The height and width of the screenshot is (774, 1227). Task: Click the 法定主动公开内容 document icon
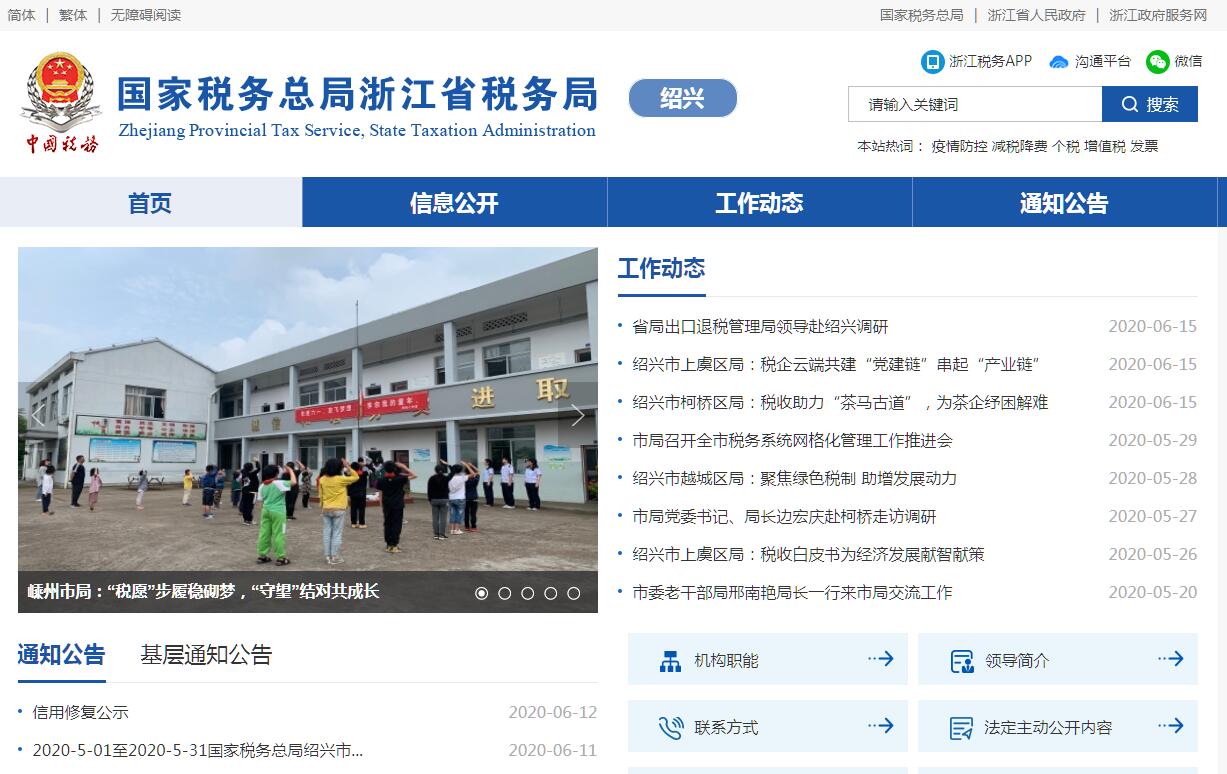961,728
